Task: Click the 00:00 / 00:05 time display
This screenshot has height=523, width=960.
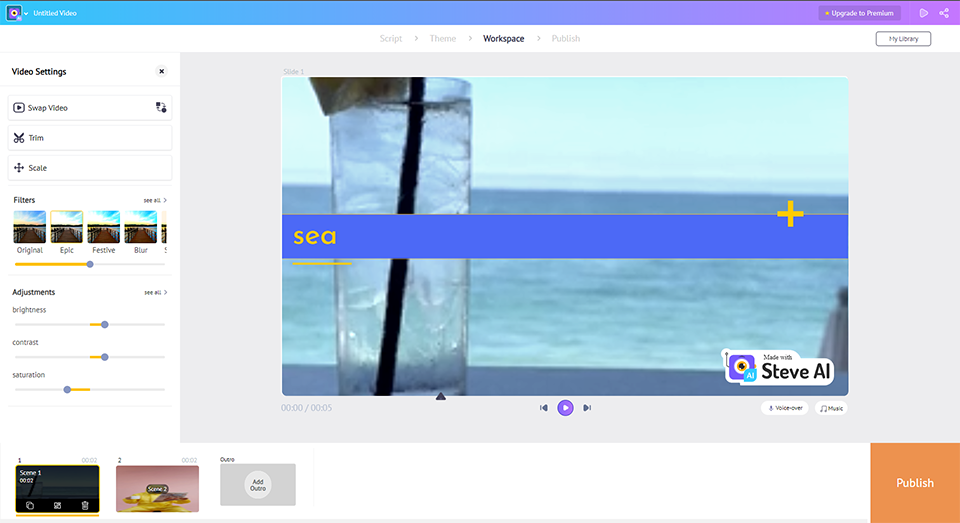Action: 307,408
